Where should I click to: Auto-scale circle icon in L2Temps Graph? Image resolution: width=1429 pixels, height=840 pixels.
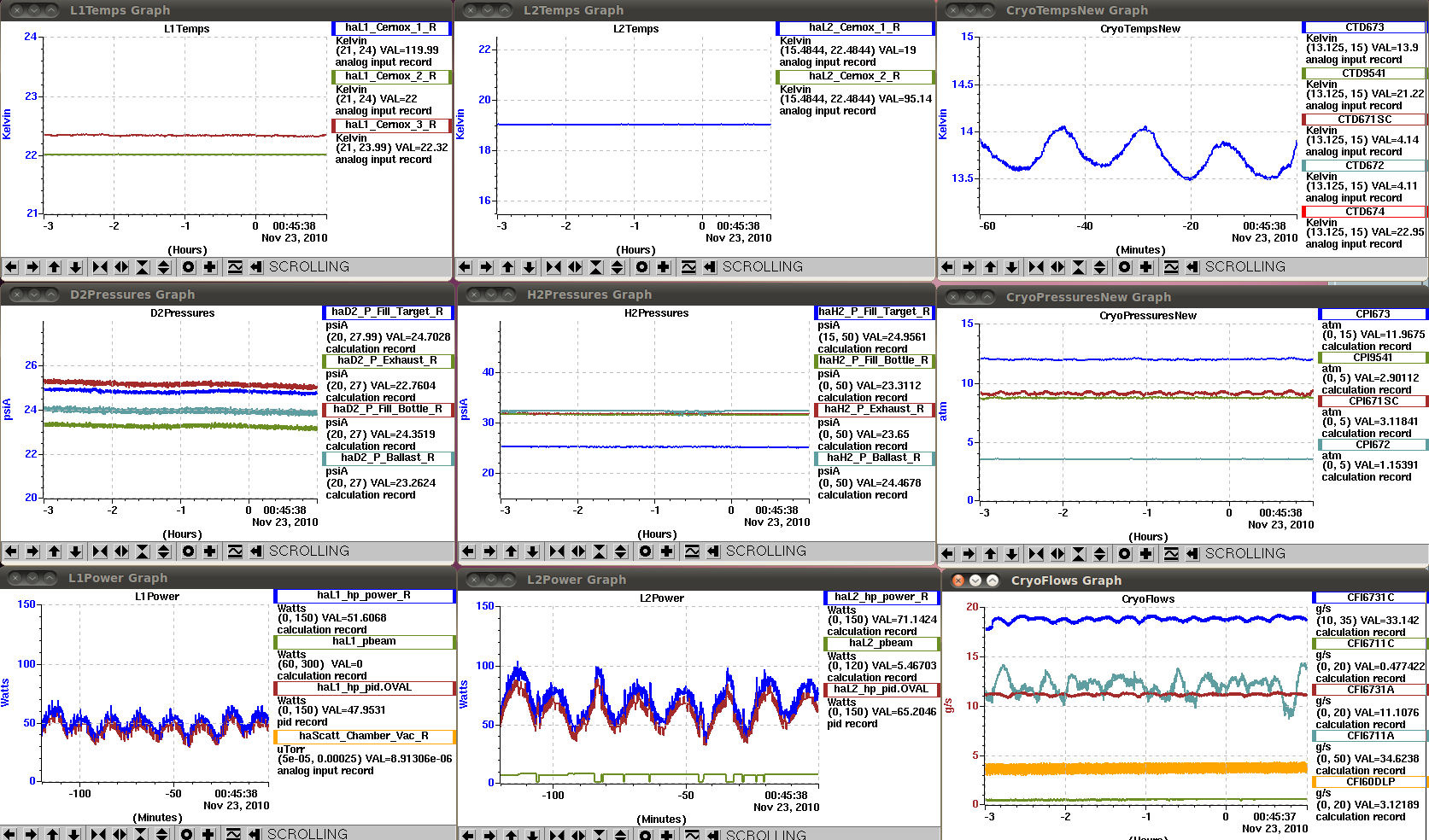pos(642,267)
